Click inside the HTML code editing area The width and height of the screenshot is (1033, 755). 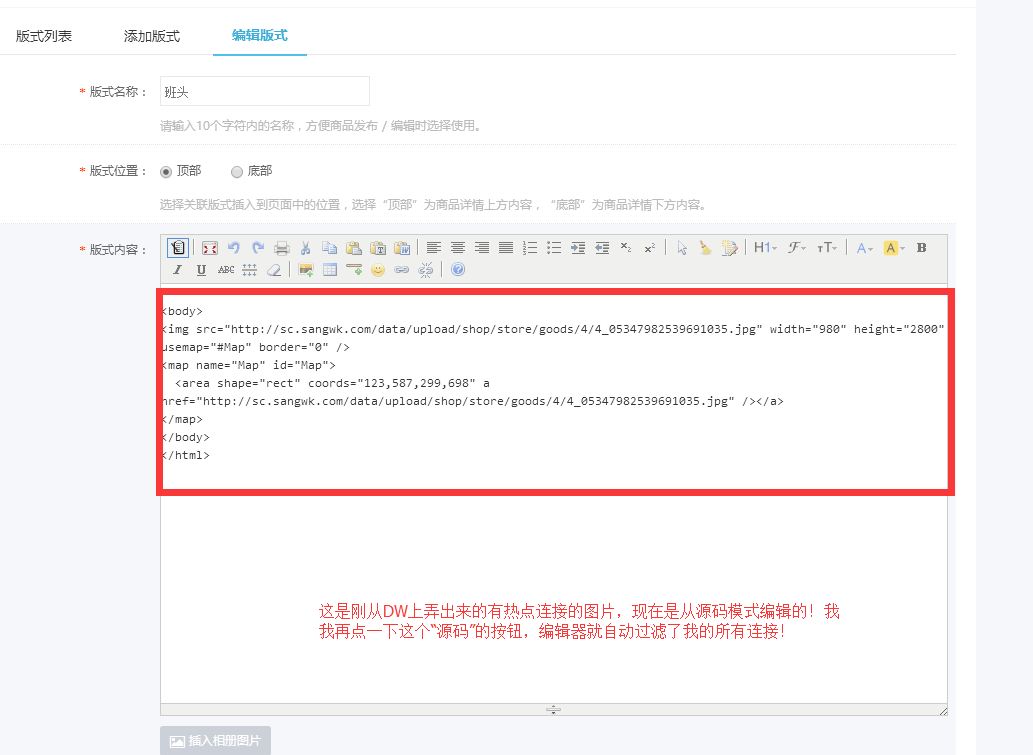(554, 494)
